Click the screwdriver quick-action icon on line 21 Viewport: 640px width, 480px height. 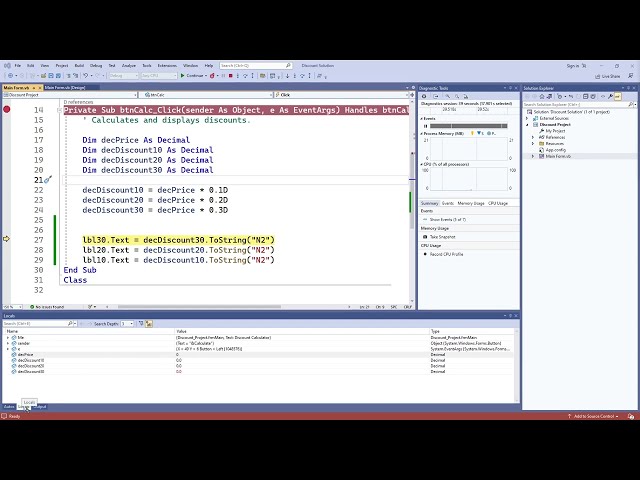pos(48,180)
